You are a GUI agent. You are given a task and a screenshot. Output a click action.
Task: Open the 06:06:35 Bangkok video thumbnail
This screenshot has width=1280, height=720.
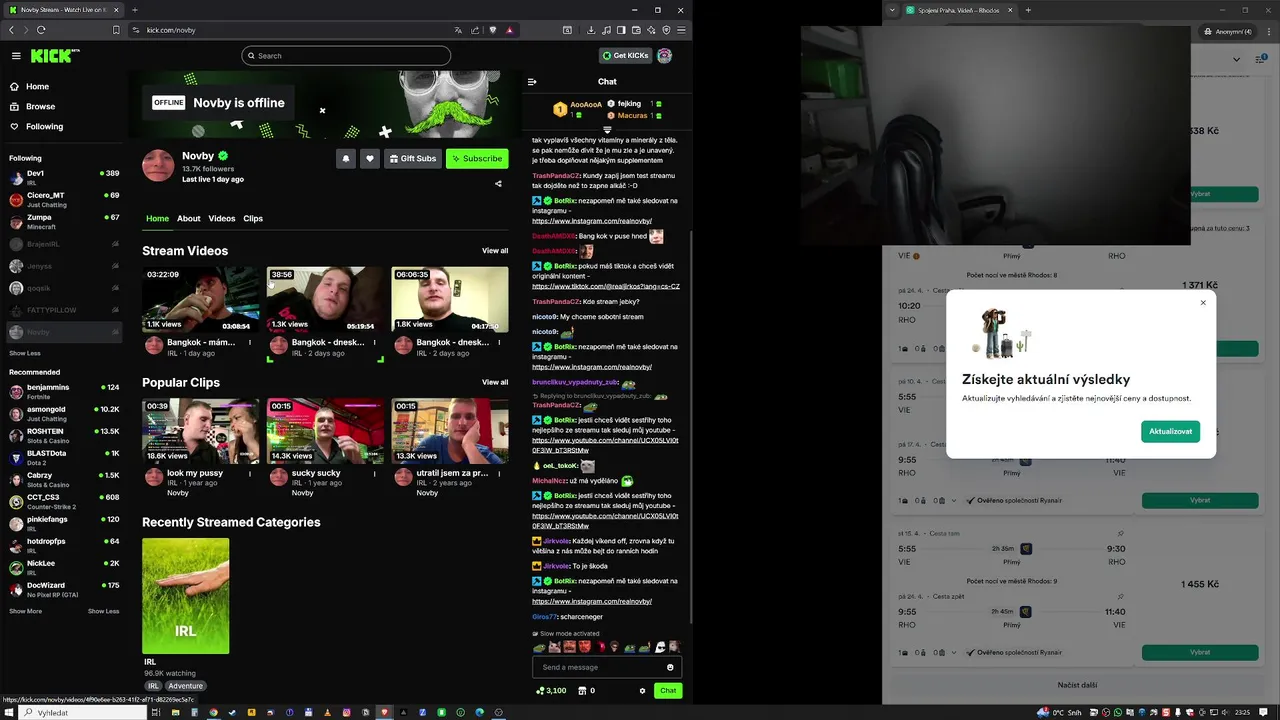[x=450, y=299]
